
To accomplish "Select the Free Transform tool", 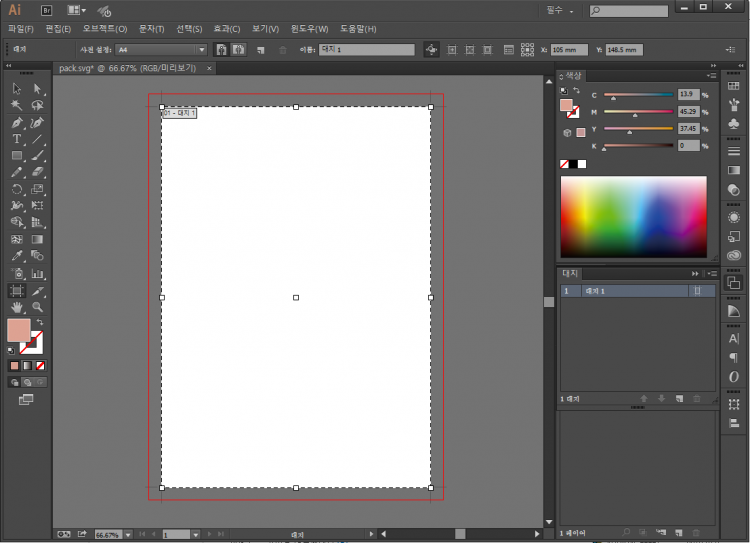I will (x=37, y=206).
